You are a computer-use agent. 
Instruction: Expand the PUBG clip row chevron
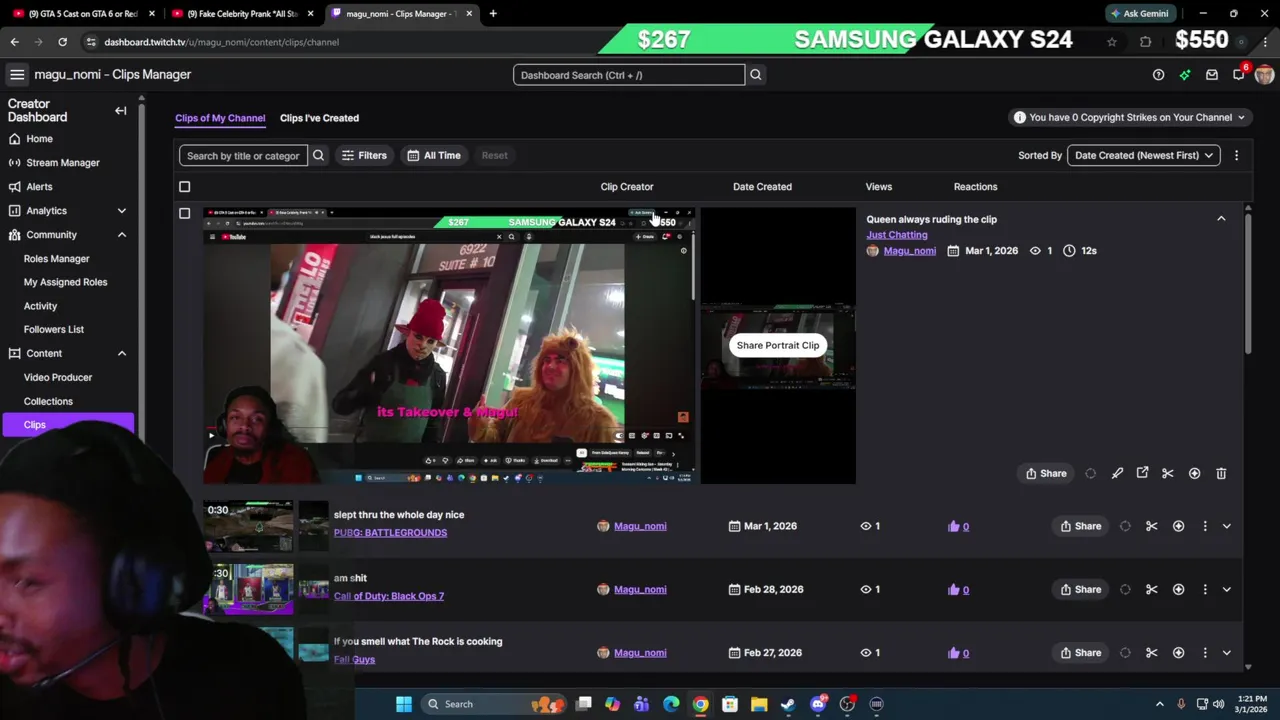click(1226, 526)
